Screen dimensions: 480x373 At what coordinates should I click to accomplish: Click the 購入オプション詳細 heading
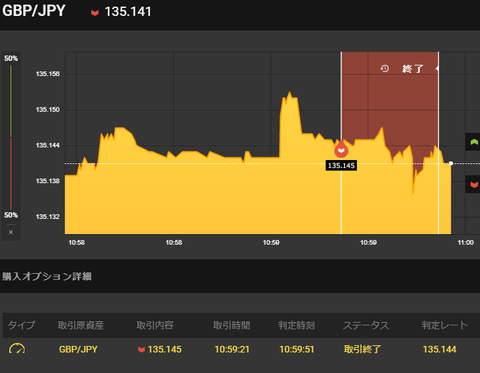coord(47,276)
